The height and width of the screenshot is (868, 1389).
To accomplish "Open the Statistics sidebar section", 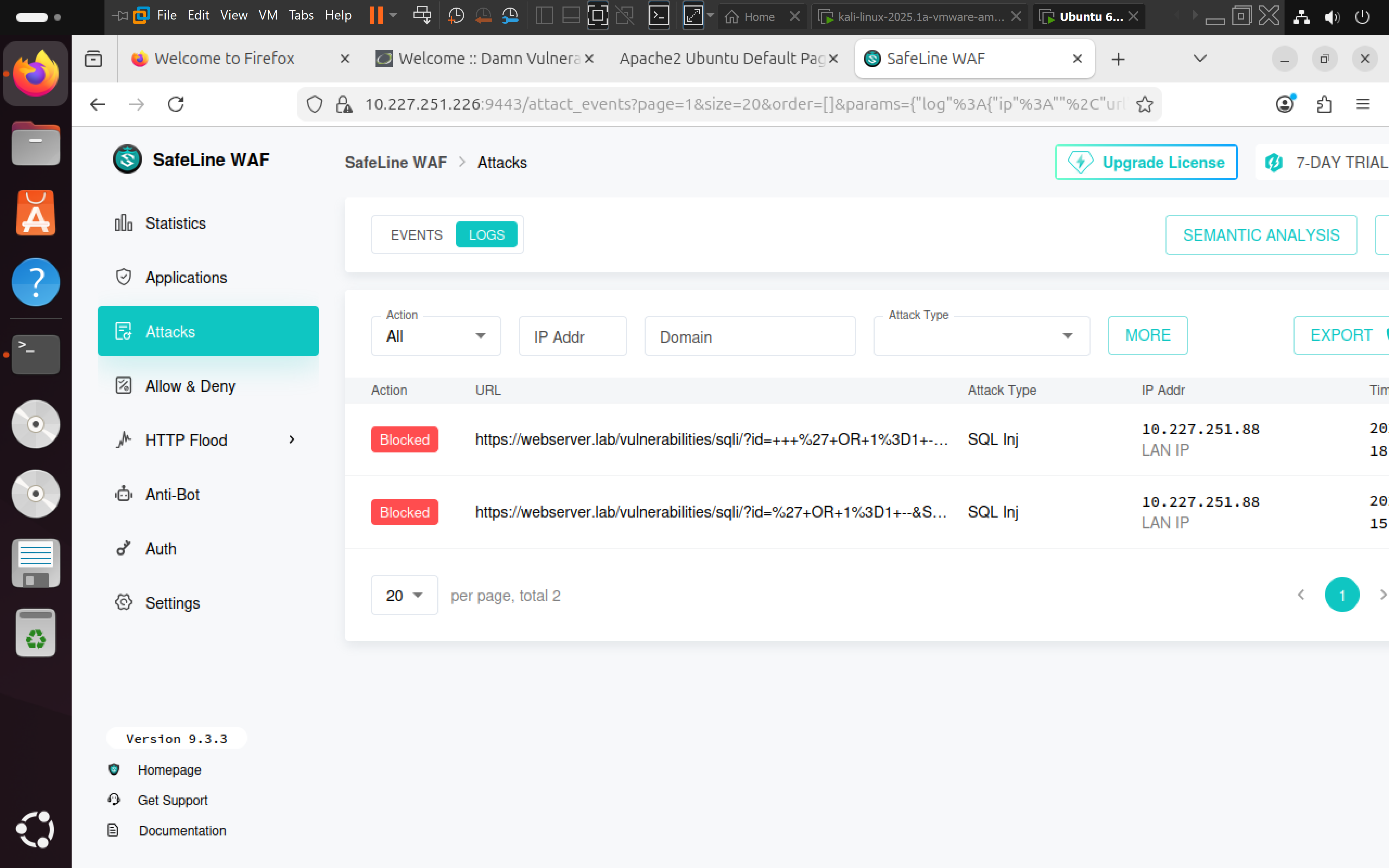I will click(x=174, y=223).
